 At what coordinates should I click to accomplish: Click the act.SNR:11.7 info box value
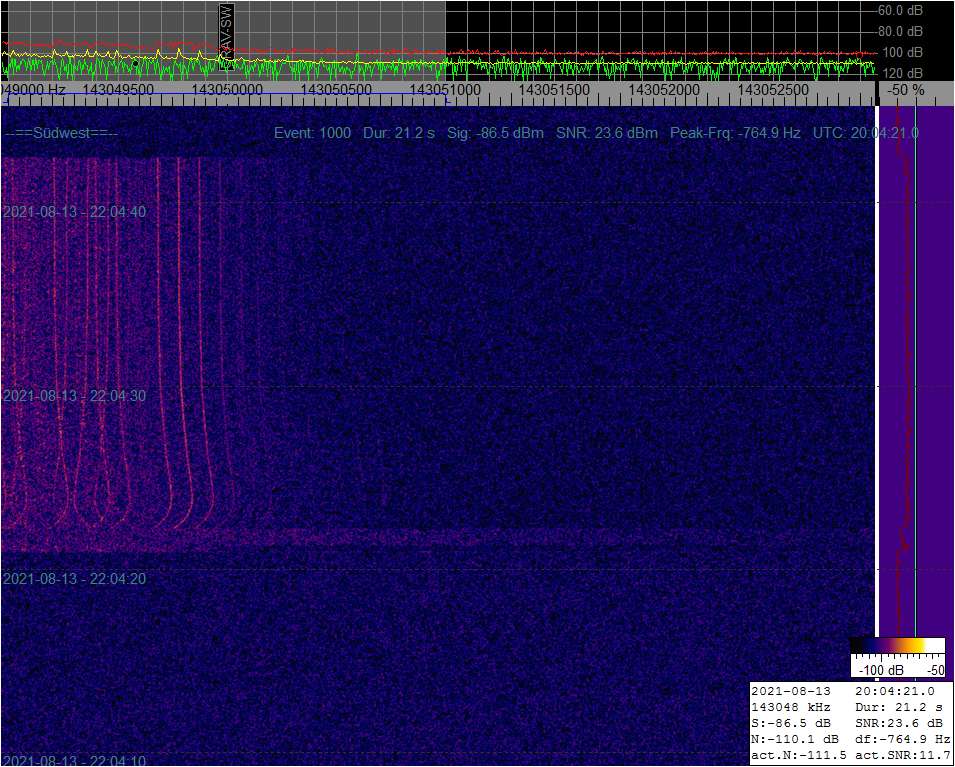click(x=903, y=756)
